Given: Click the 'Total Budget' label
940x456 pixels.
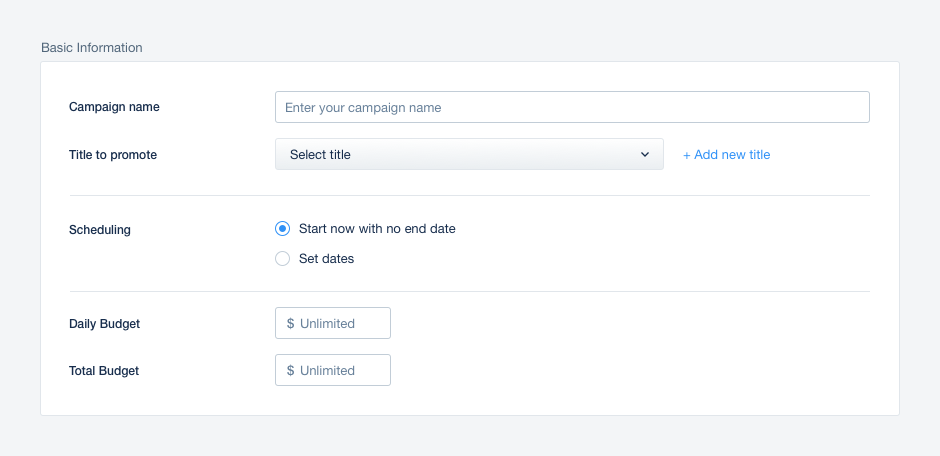Looking at the screenshot, I should pos(104,370).
